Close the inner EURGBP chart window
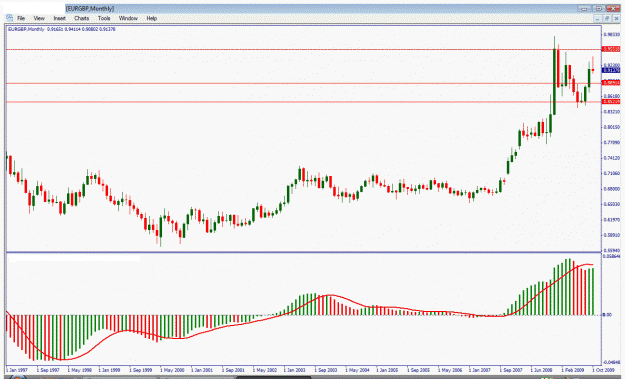The image size is (625, 379). tap(616, 19)
